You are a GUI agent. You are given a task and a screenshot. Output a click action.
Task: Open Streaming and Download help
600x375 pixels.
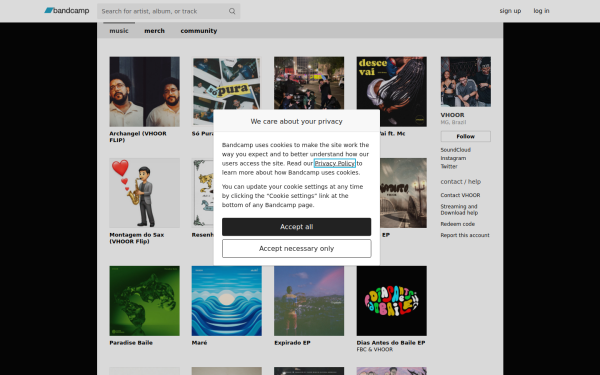point(459,209)
